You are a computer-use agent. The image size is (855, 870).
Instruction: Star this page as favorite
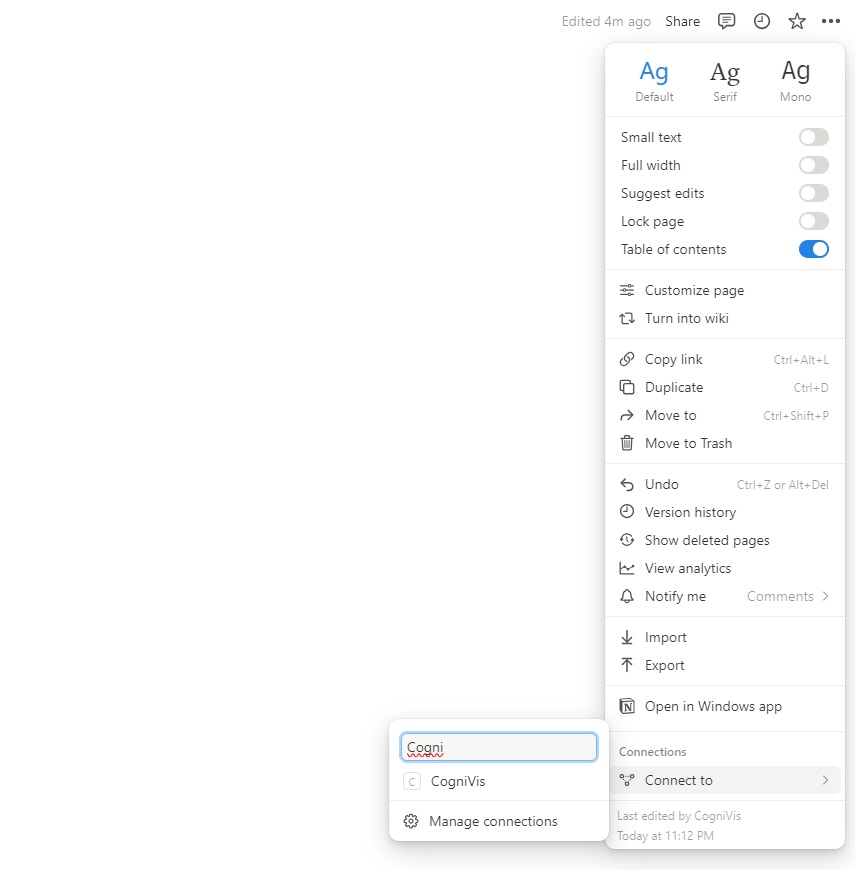pos(797,21)
